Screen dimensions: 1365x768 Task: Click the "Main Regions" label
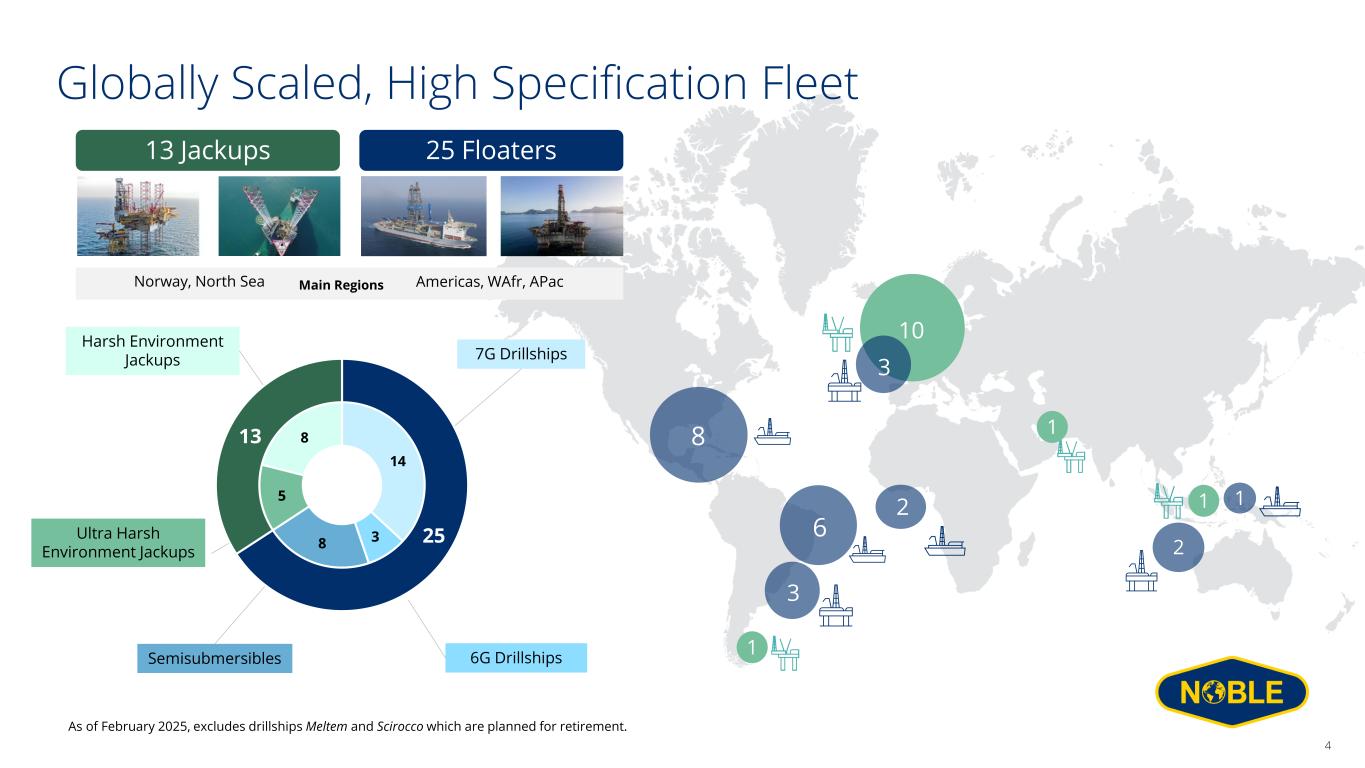341,285
